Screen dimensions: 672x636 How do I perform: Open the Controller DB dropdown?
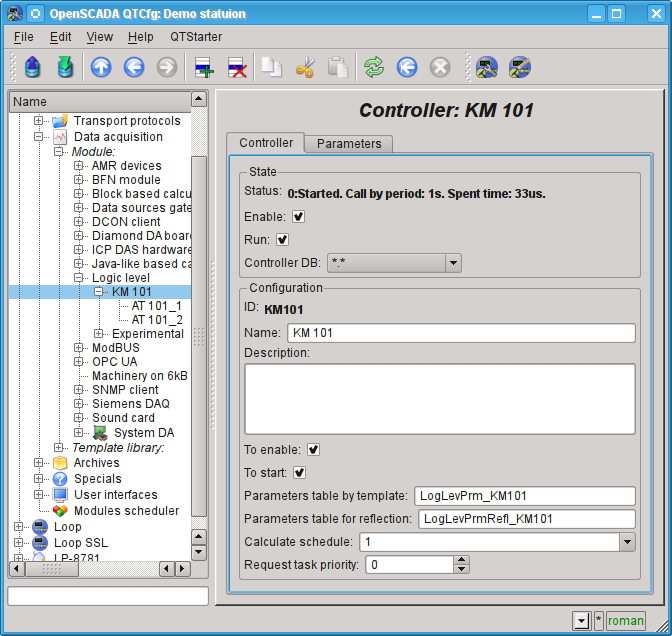pyautogui.click(x=452, y=263)
